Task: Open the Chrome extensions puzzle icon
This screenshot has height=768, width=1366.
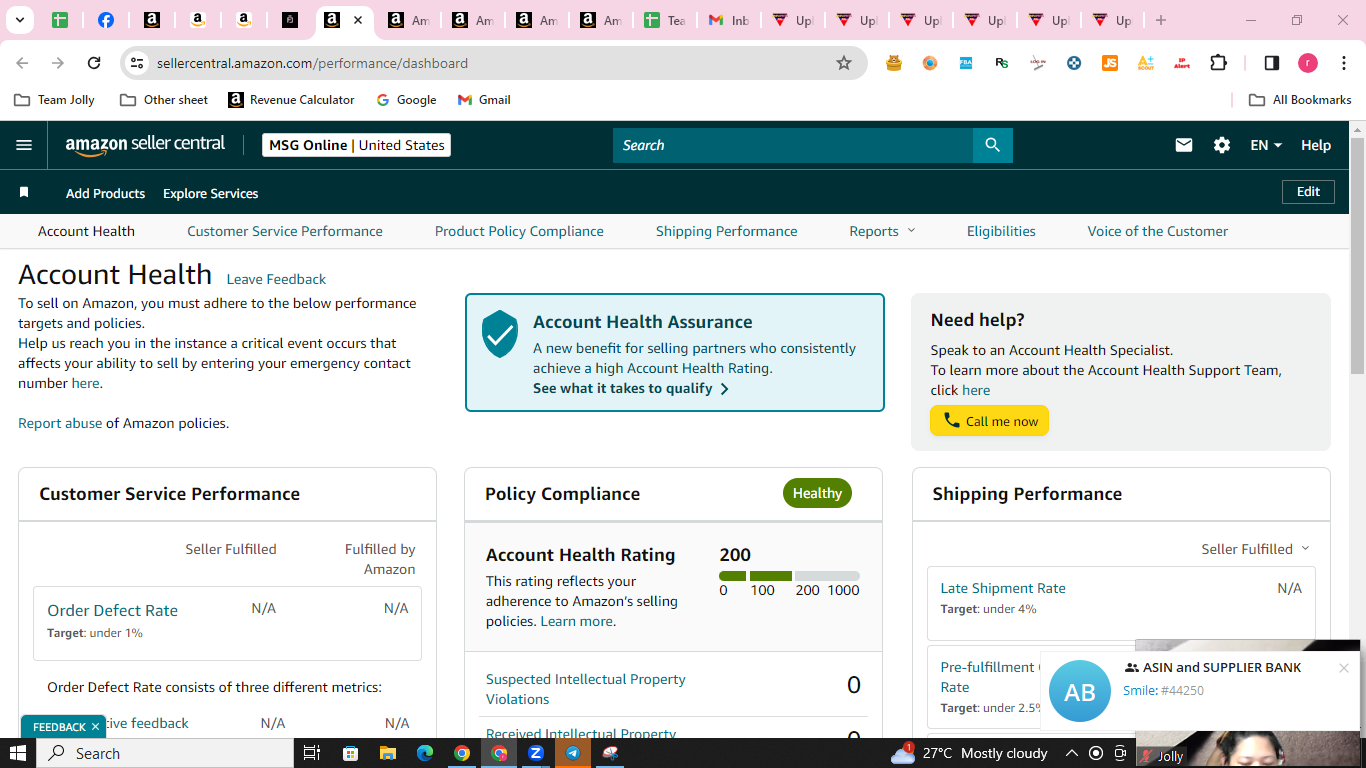Action: click(x=1218, y=63)
